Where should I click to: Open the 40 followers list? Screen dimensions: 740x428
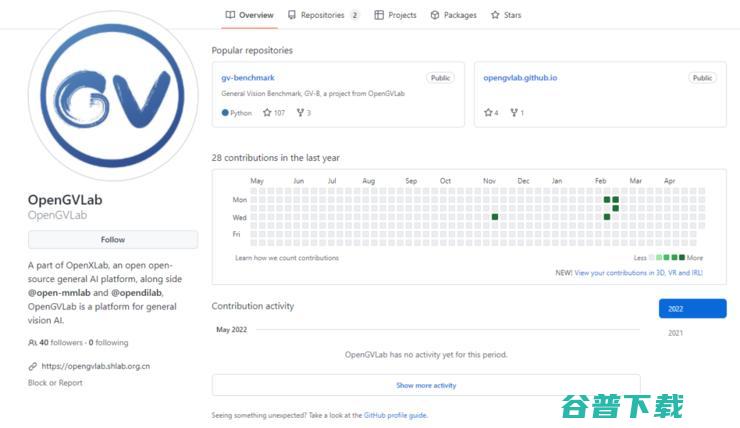point(61,343)
